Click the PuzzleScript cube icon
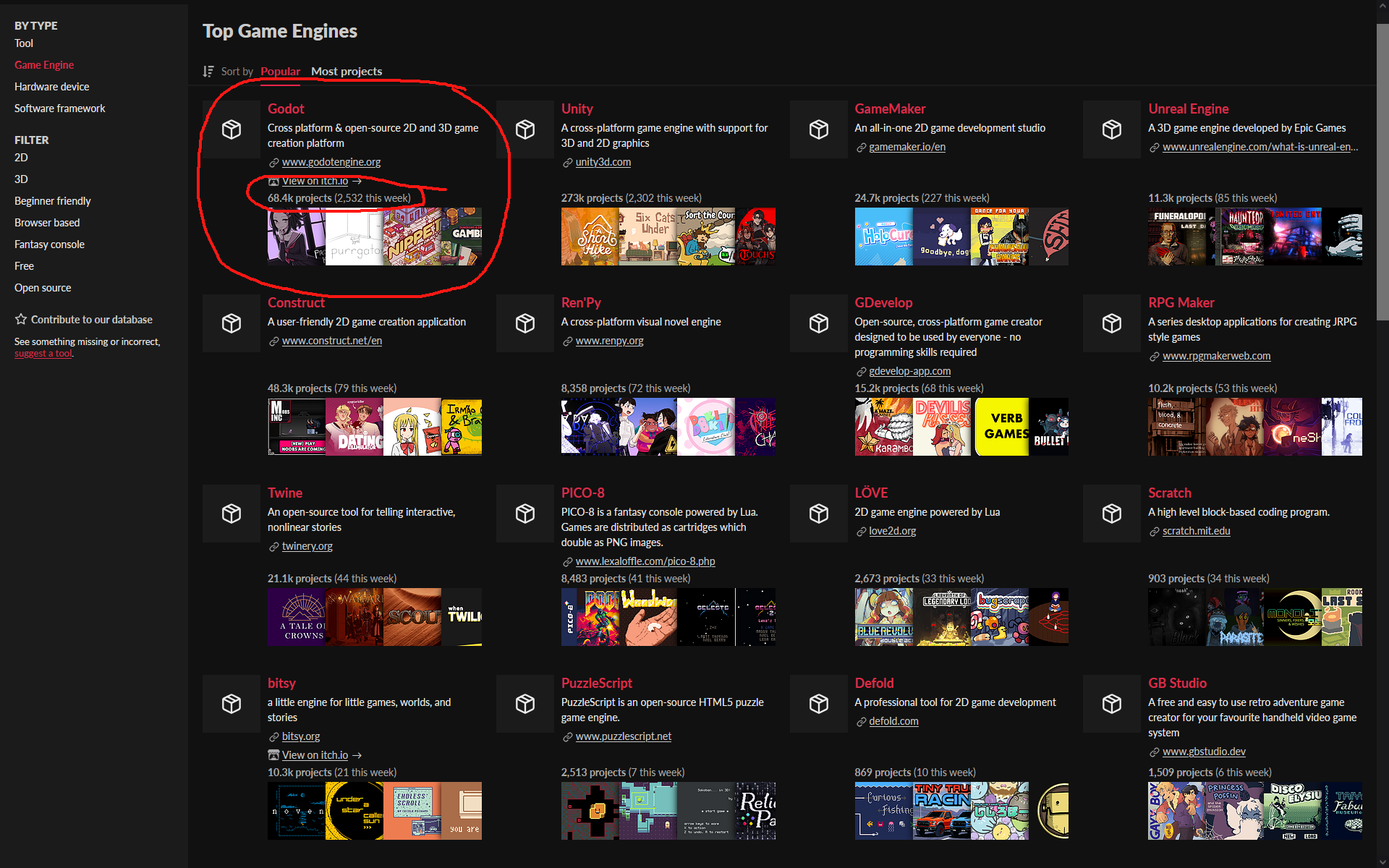The height and width of the screenshot is (868, 1389). click(525, 704)
